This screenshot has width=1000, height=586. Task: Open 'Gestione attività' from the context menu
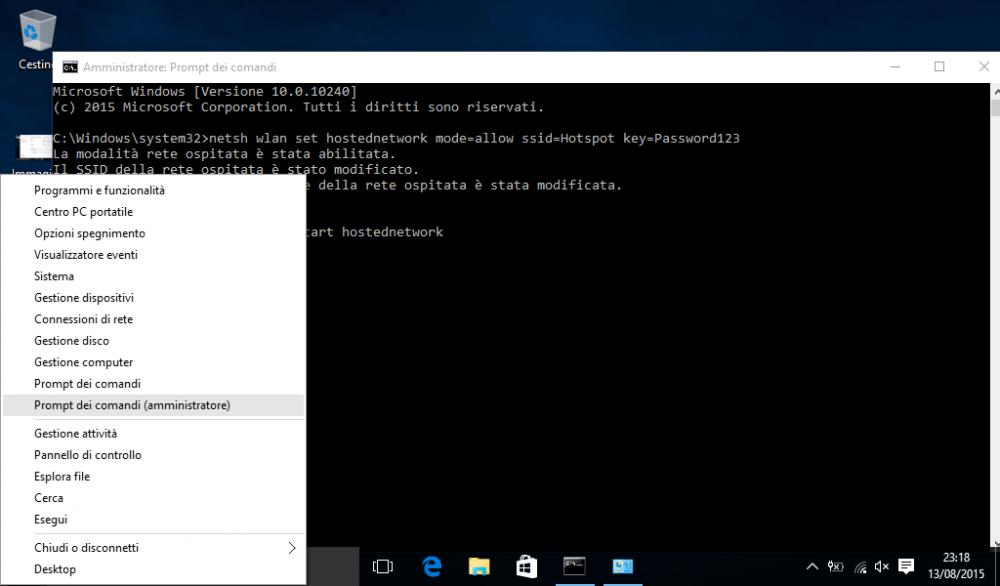[75, 433]
